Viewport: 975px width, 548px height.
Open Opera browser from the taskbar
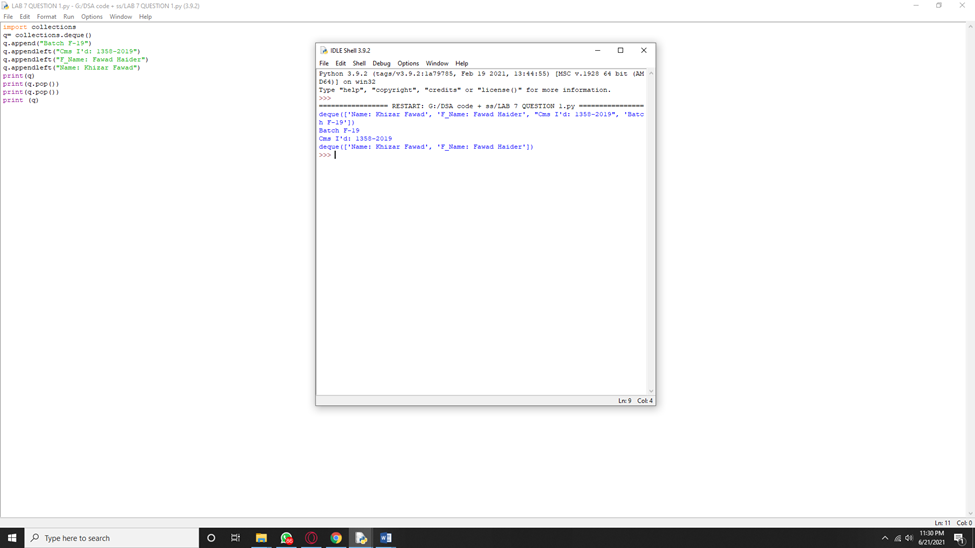click(x=311, y=538)
